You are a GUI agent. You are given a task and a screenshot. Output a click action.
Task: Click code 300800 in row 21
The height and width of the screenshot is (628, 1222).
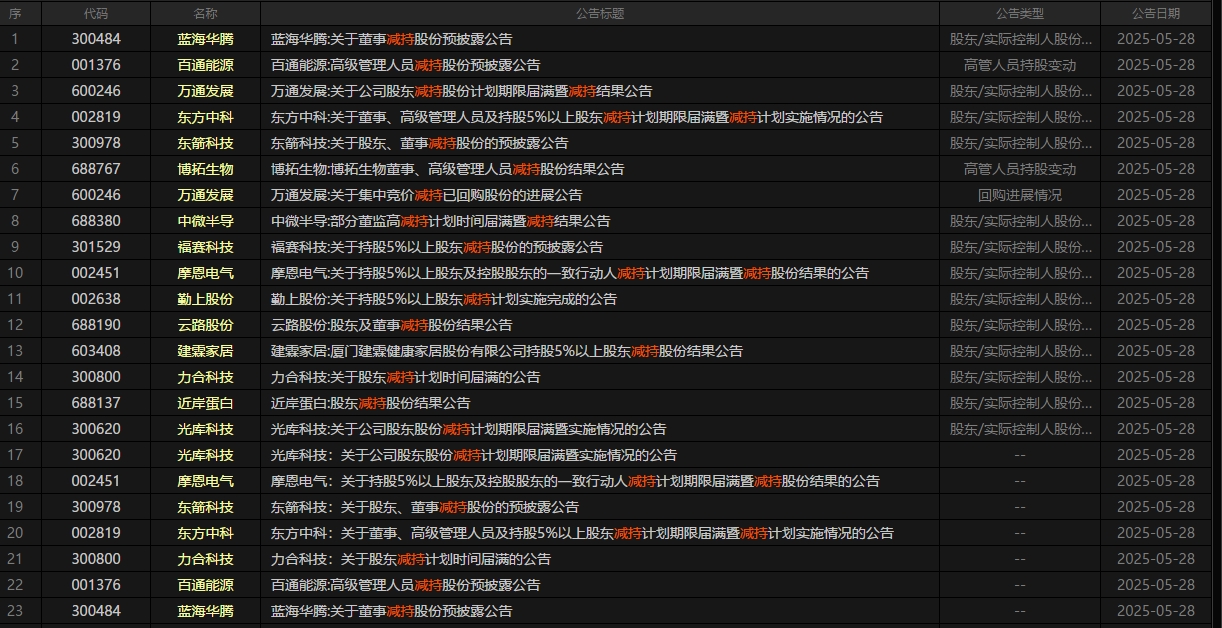pyautogui.click(x=96, y=559)
